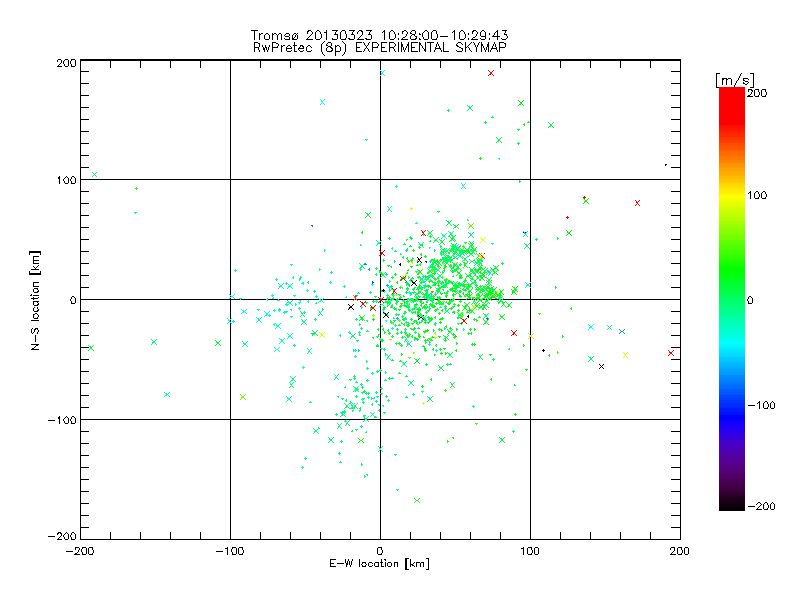The image size is (800, 600).
Task: Click the '0' label beside the colorbar
Action: click(750, 300)
